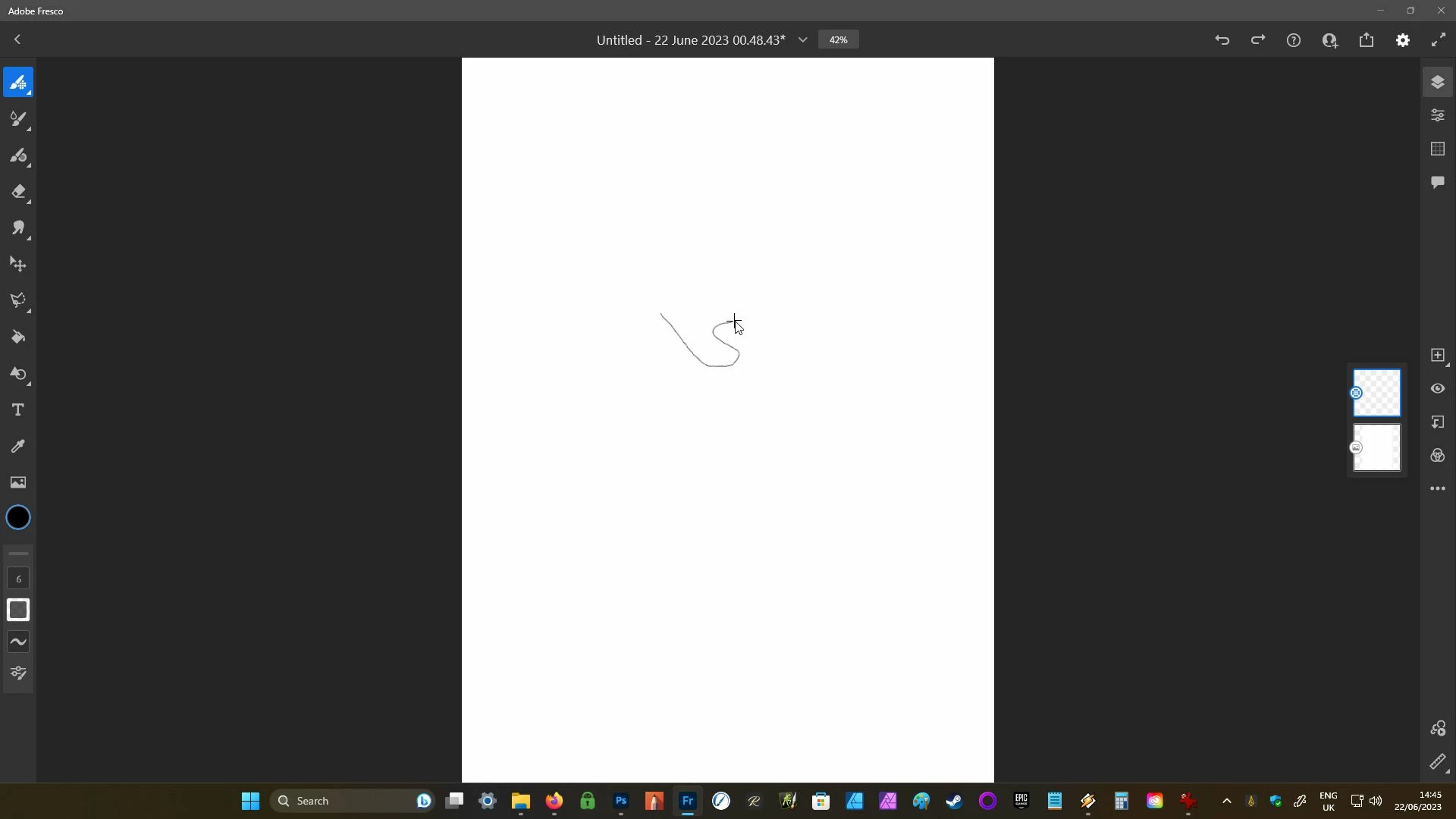Select the Eyedropper tool
Screen dimensions: 1456x819
coord(18,447)
